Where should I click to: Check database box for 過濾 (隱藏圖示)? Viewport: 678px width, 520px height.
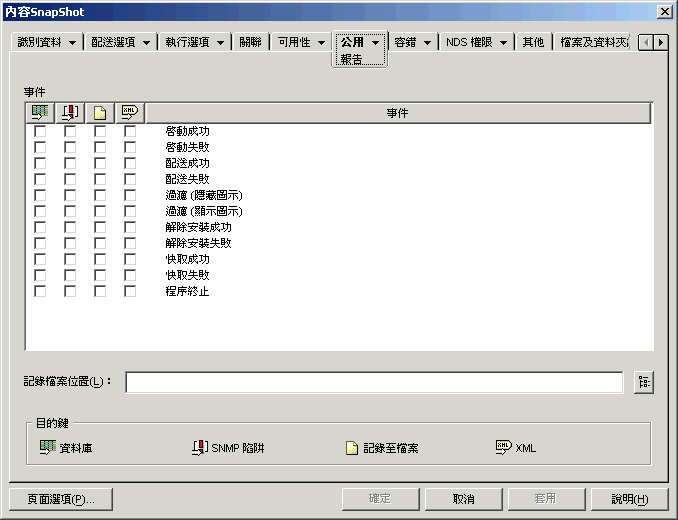[x=40, y=195]
